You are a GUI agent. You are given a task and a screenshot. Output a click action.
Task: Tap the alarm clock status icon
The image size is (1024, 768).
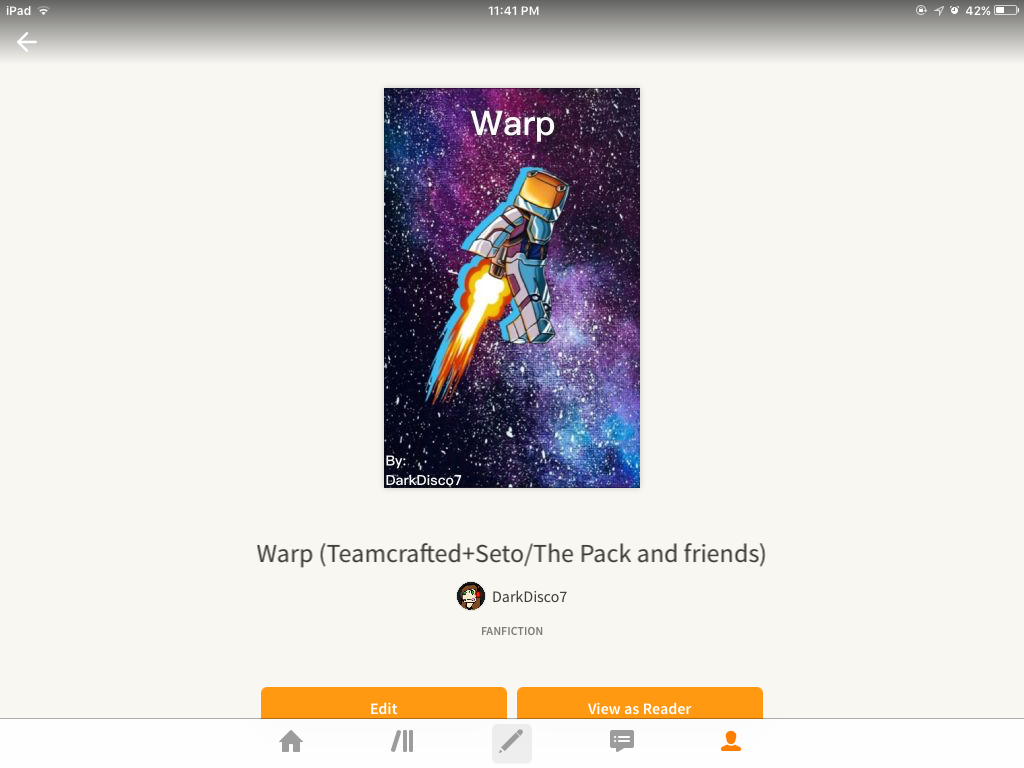[955, 10]
